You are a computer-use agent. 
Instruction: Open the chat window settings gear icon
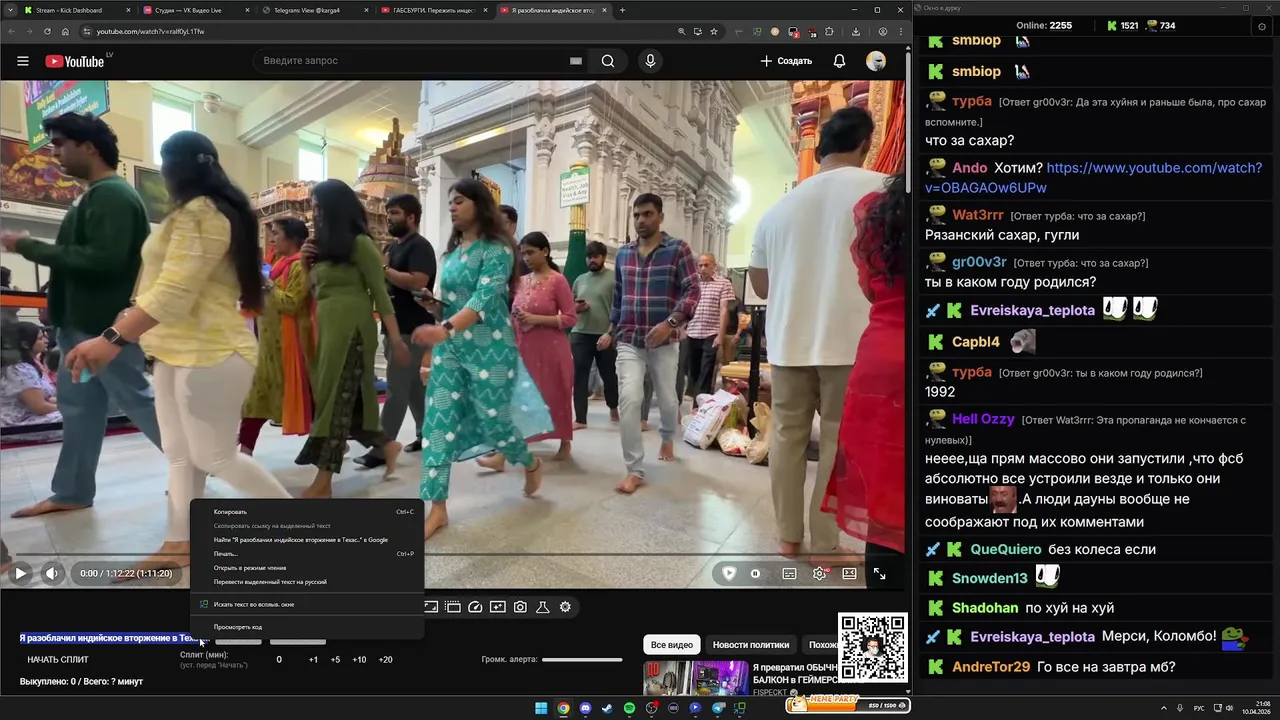pyautogui.click(x=1261, y=26)
